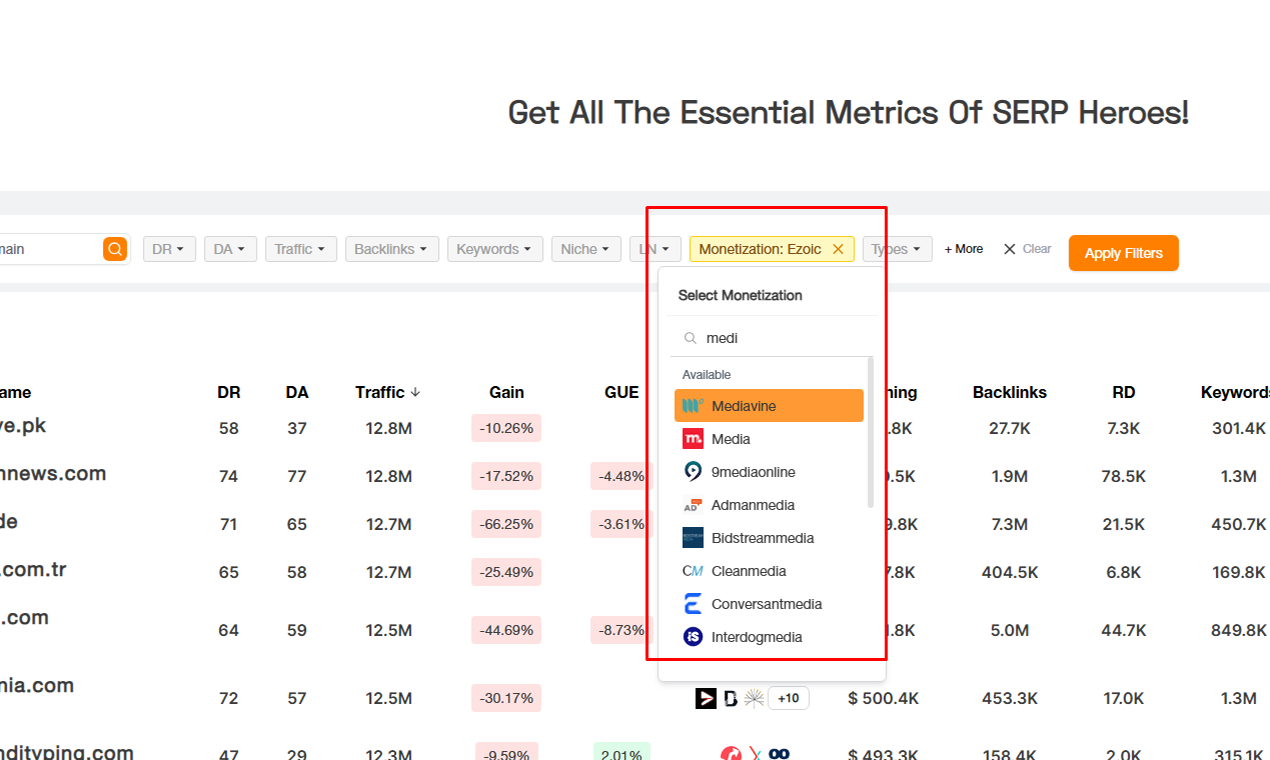
Task: Click the 27.7K backlinks value
Action: tap(1009, 428)
